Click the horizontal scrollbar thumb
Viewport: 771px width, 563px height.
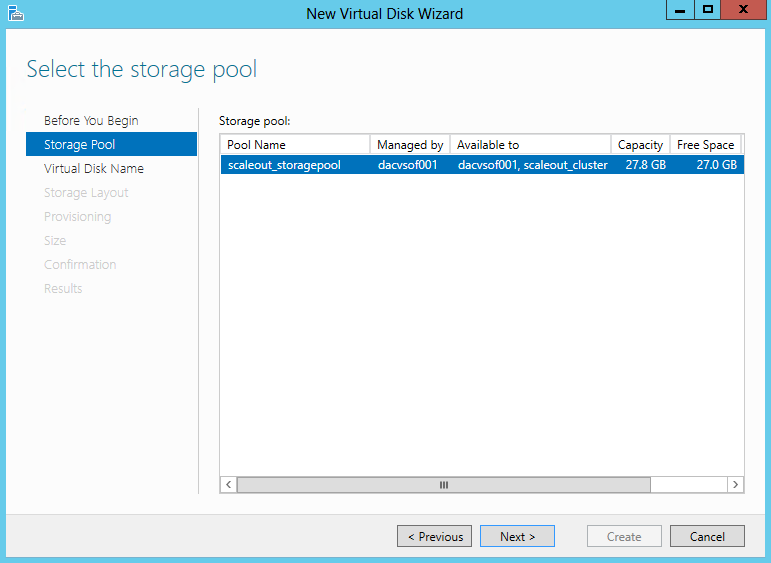(444, 485)
